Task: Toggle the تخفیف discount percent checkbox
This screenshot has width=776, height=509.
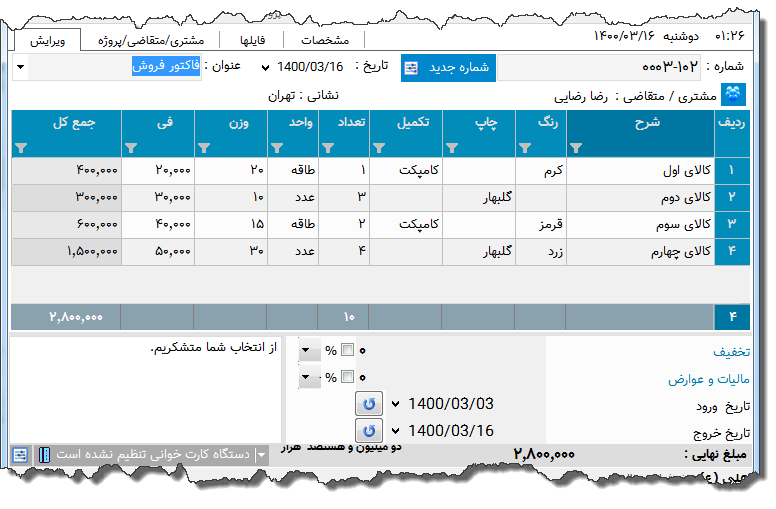Action: click(347, 351)
